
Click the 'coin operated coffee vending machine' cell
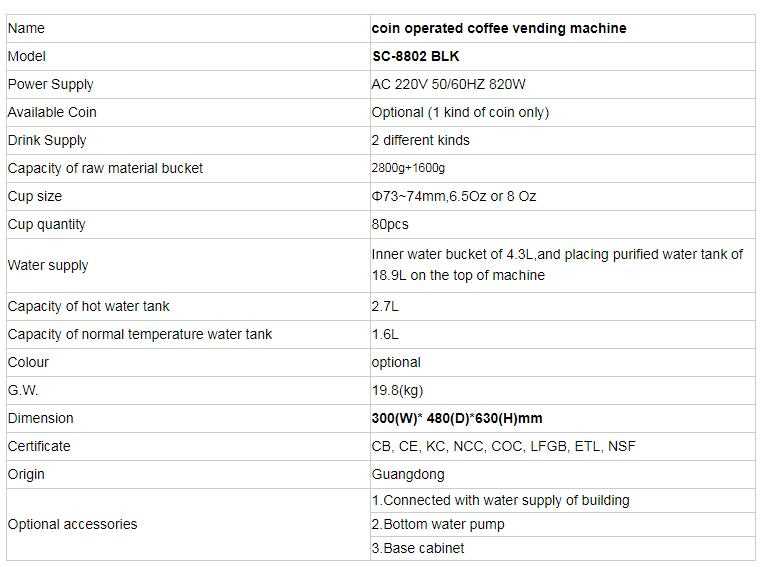[499, 28]
